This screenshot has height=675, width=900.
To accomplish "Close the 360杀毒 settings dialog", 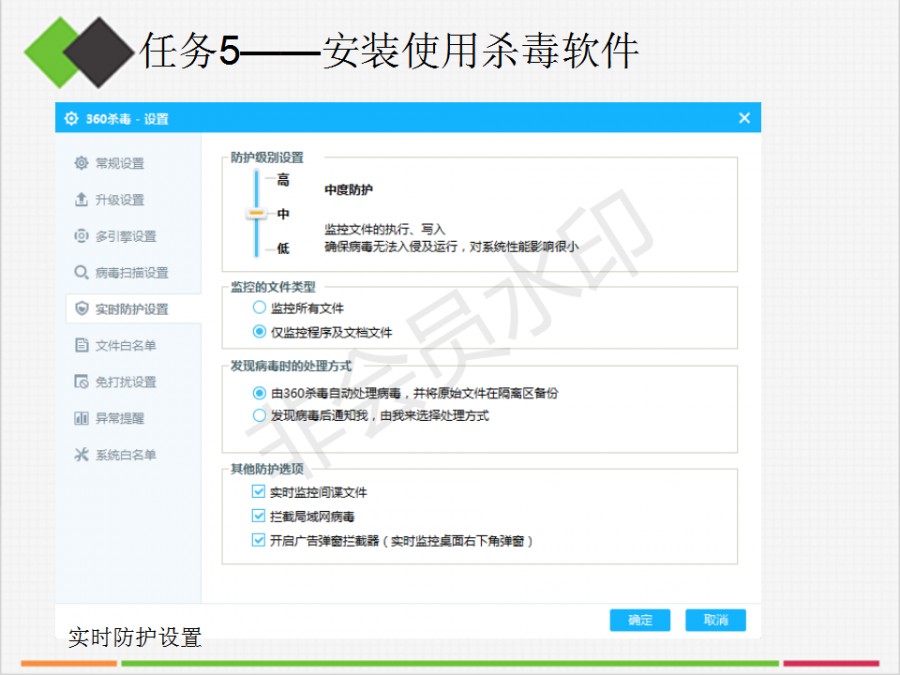I will [x=744, y=118].
